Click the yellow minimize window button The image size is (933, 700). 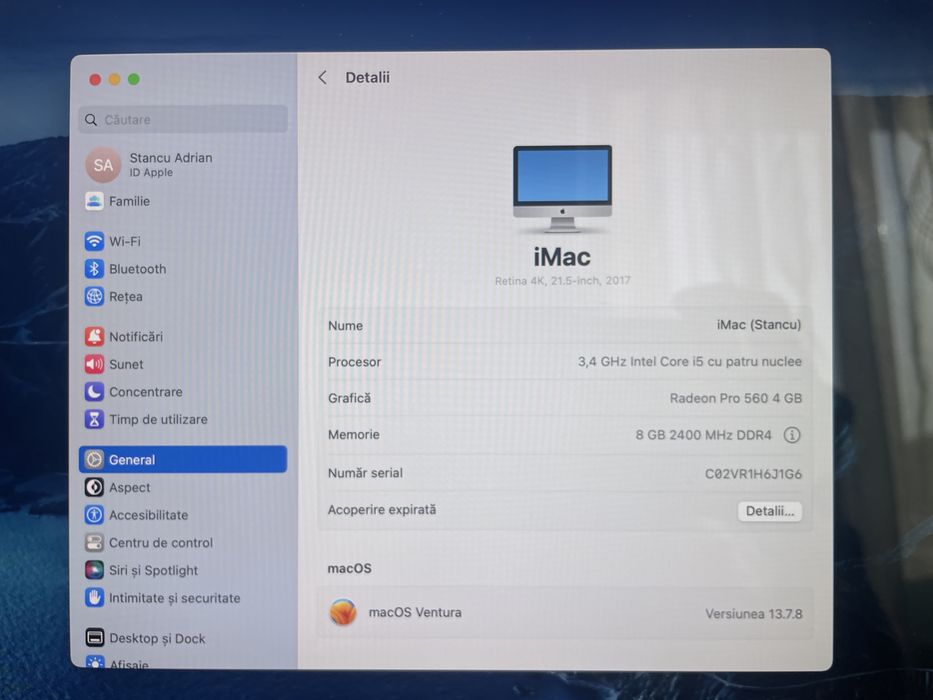tap(114, 79)
